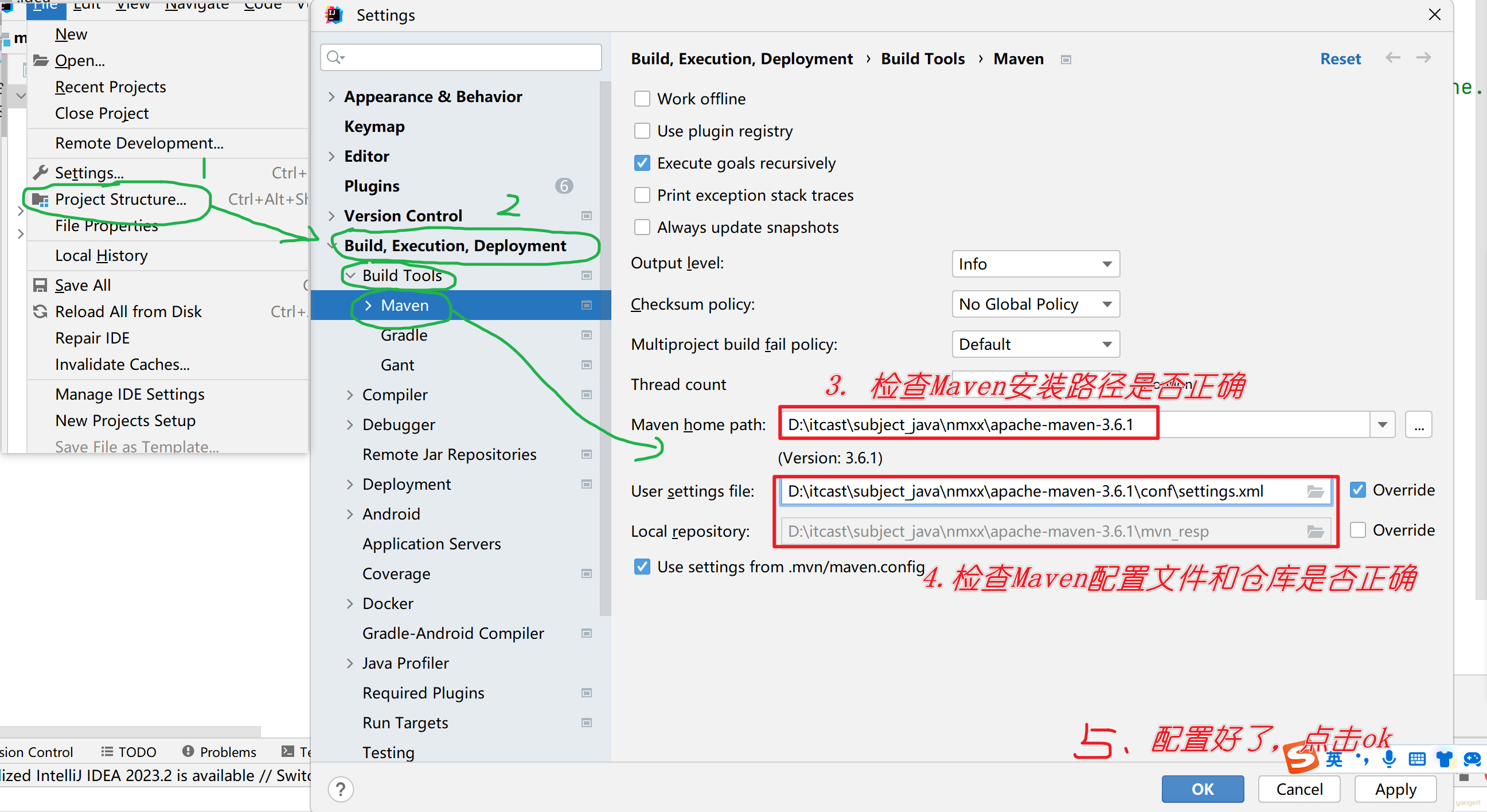
Task: Select Manage IDE Settings menu item
Action: (x=130, y=394)
